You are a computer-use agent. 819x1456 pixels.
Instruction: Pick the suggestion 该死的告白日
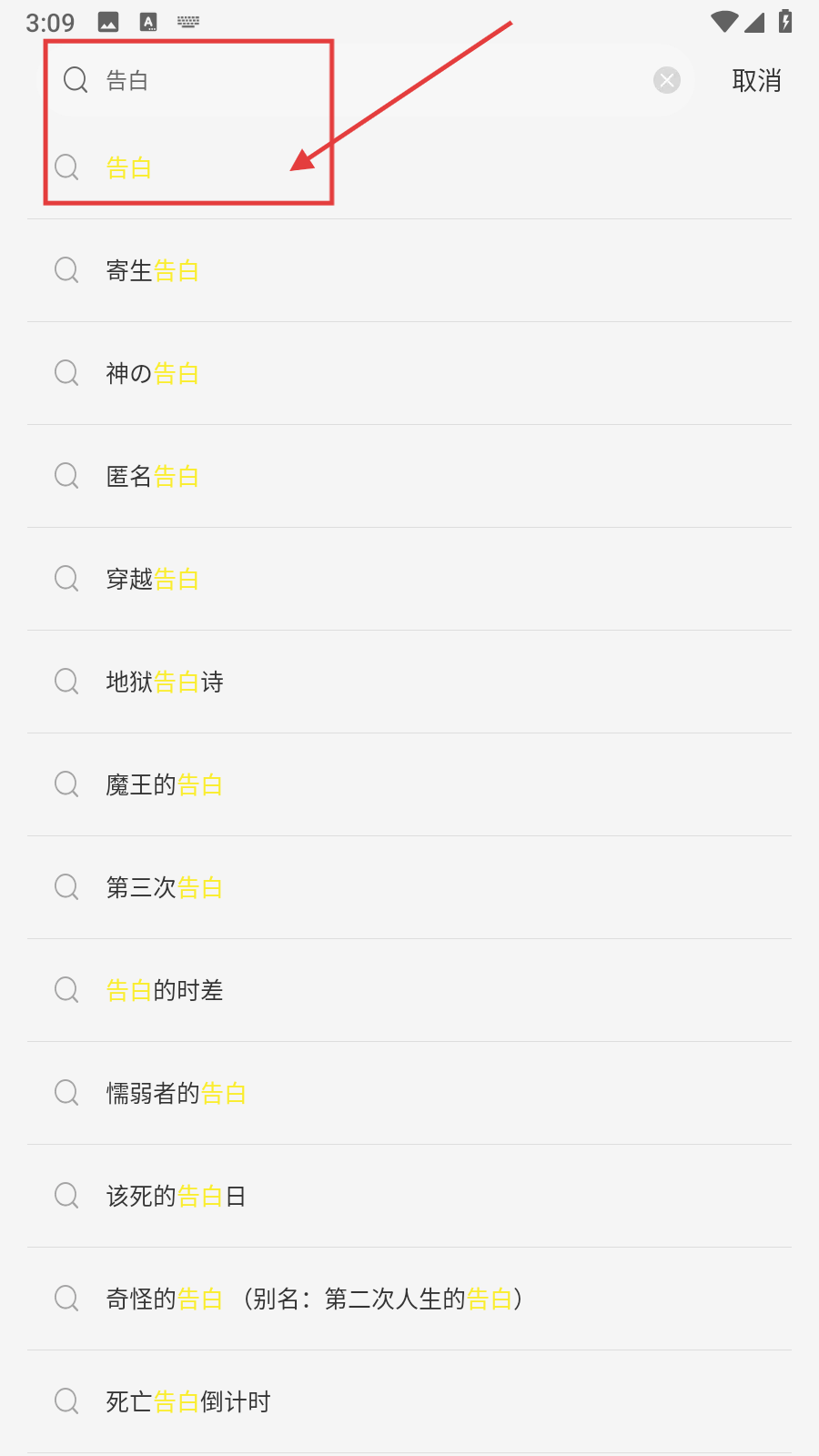177,1196
